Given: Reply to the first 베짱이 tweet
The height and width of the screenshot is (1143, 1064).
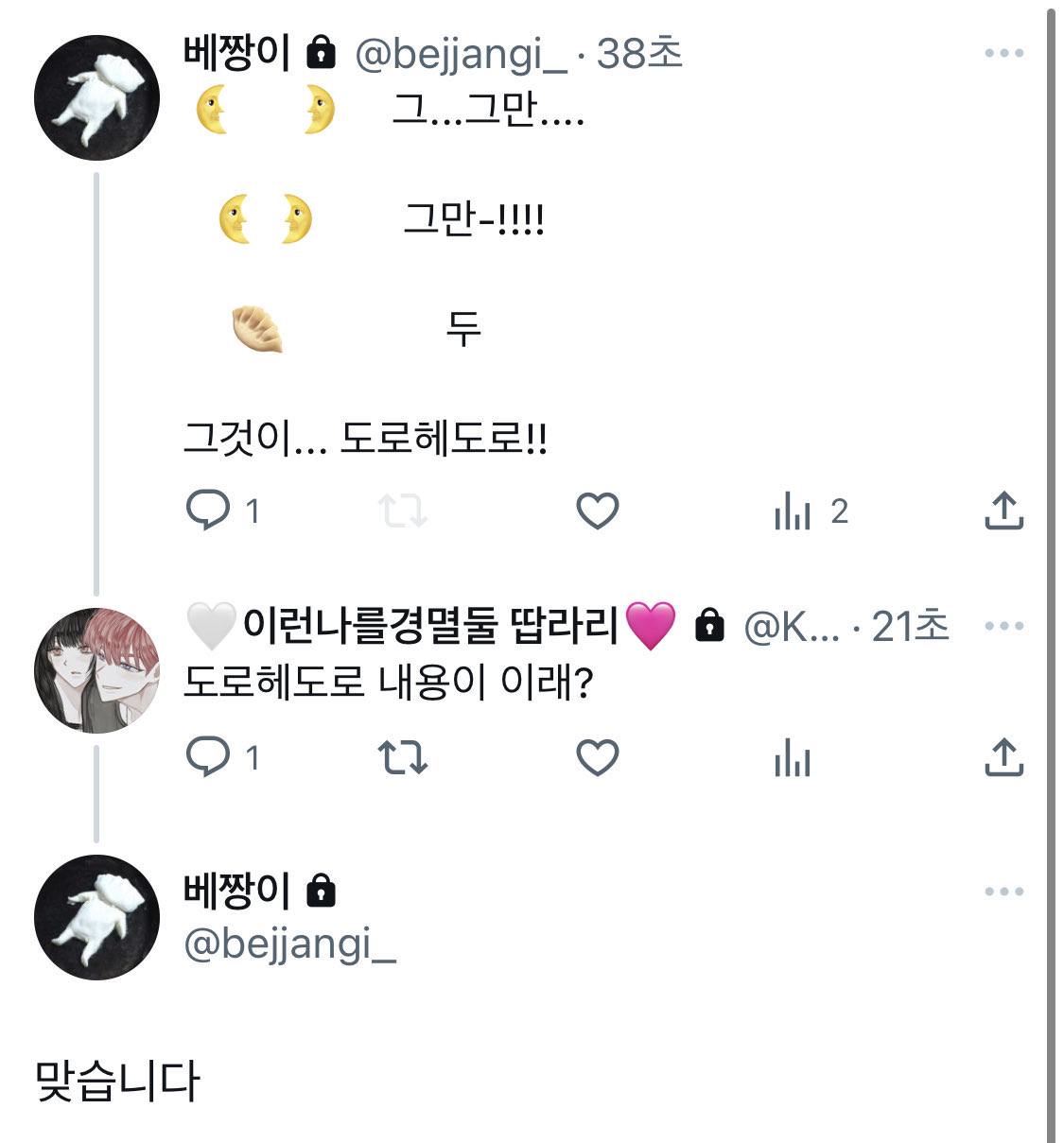Looking at the screenshot, I should [x=209, y=511].
